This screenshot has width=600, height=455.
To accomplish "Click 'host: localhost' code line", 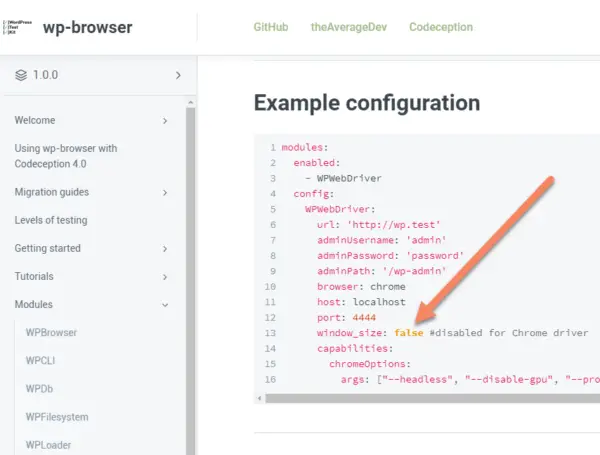I will (361, 302).
